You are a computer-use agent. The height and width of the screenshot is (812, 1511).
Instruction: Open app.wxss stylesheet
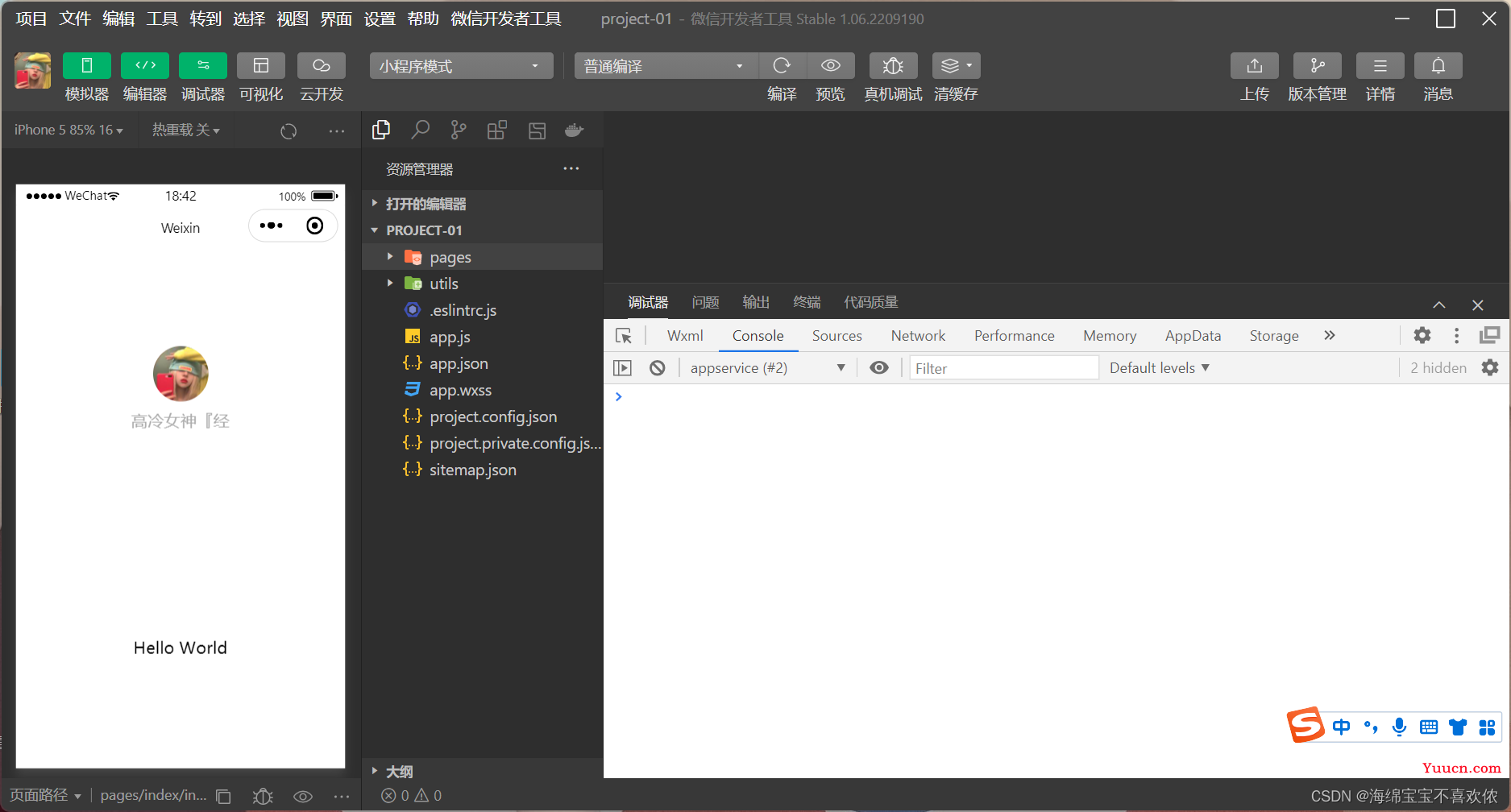483,390
